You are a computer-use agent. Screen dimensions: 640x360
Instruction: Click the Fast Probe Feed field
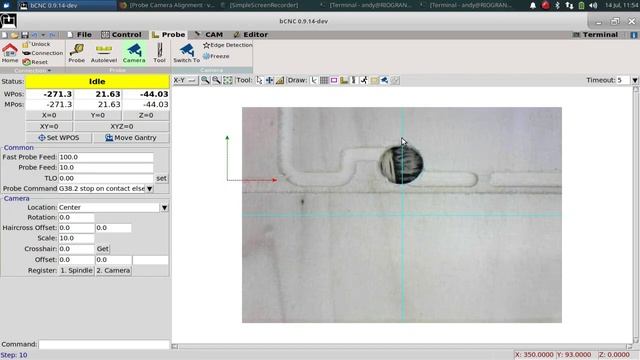[106, 157]
